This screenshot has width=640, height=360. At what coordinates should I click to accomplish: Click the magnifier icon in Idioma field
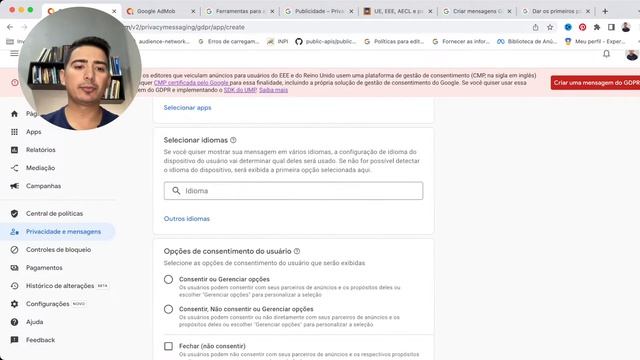[x=176, y=191]
